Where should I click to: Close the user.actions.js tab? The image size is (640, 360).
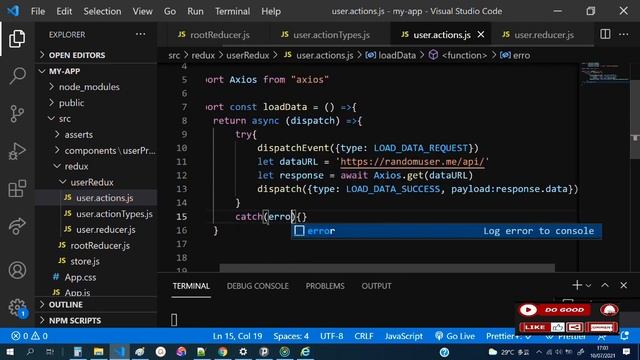tap(481, 35)
